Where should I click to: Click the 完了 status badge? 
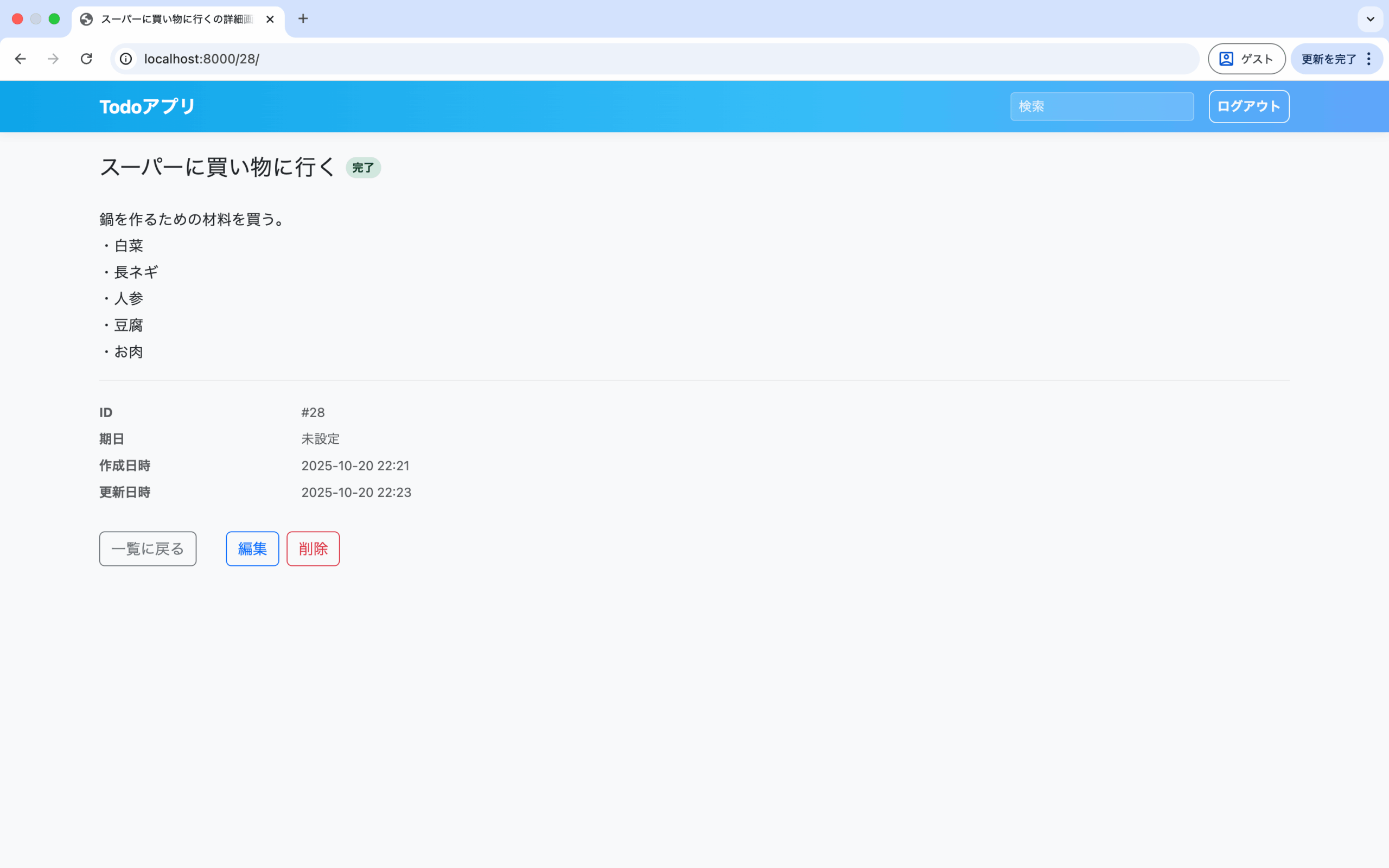tap(363, 168)
